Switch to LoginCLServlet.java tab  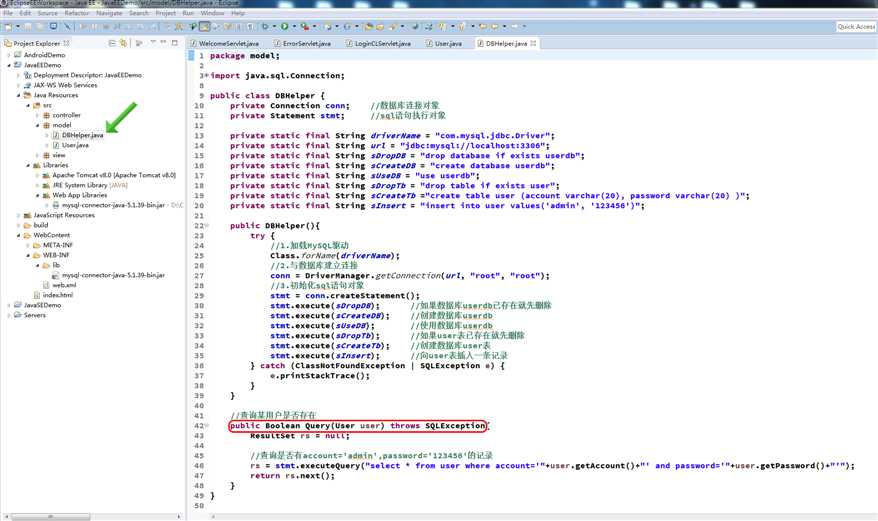(x=379, y=43)
